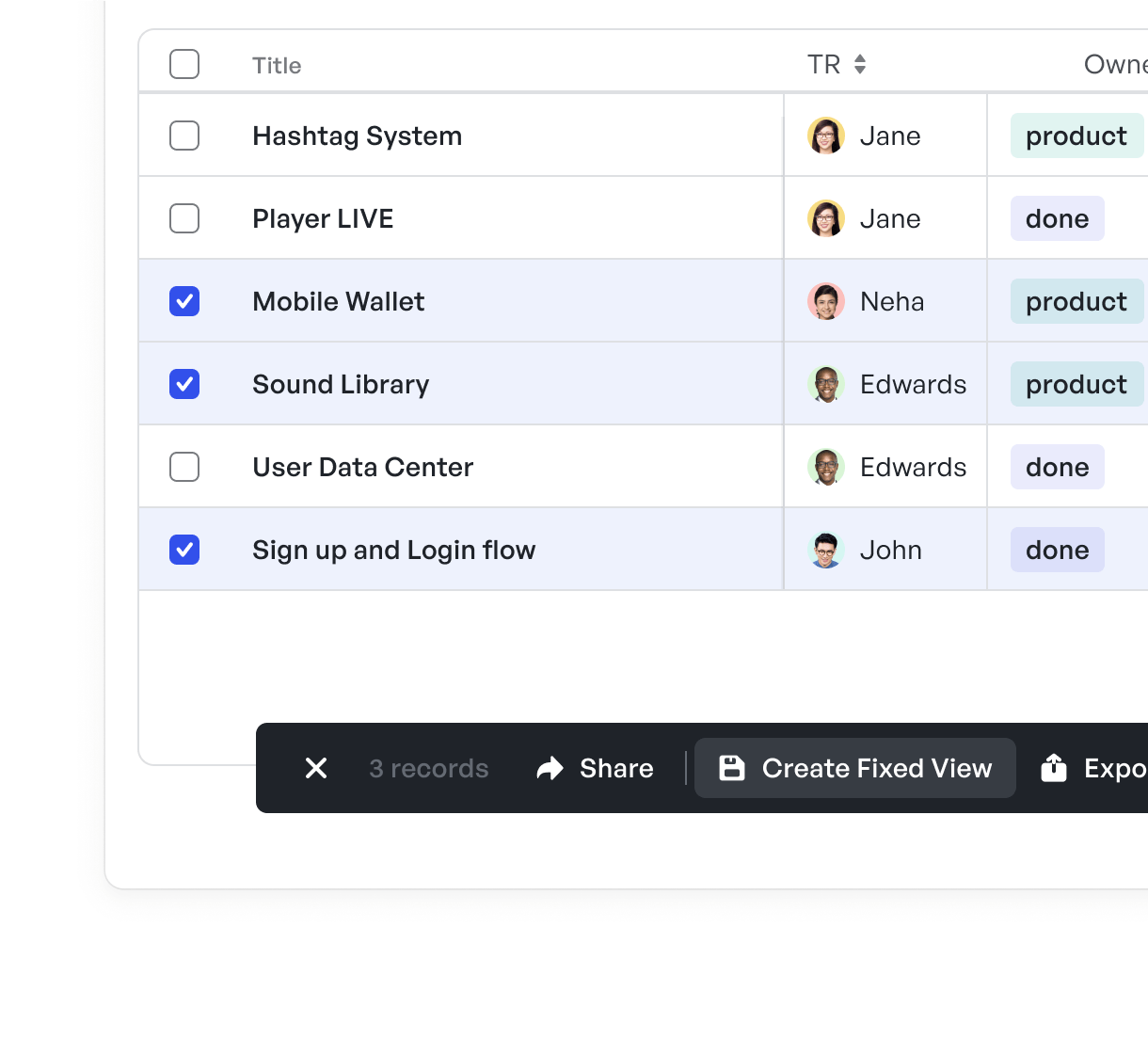
Task: Check the Player LIVE row checkbox
Action: tap(184, 218)
